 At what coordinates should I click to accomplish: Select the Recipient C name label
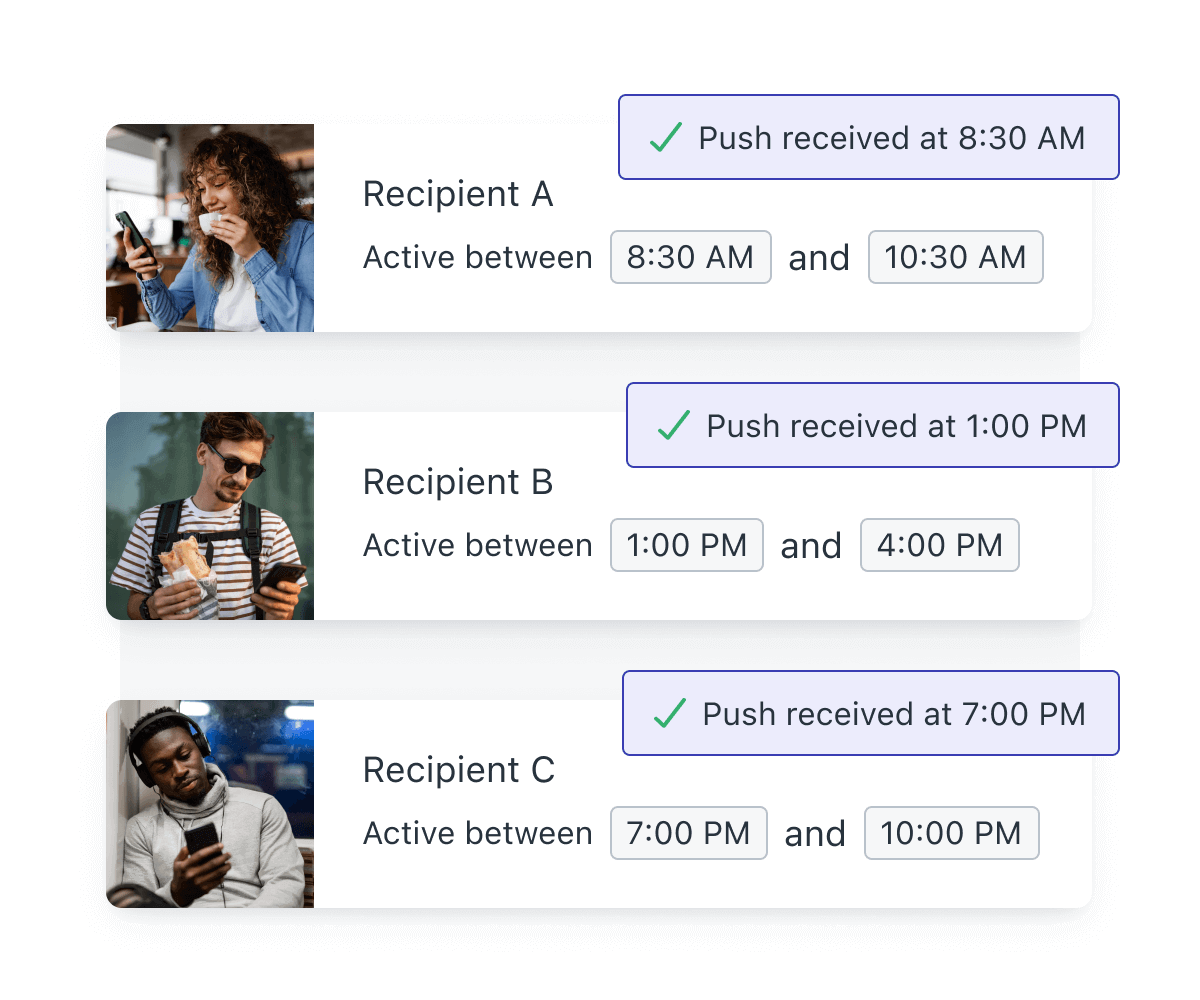point(458,770)
